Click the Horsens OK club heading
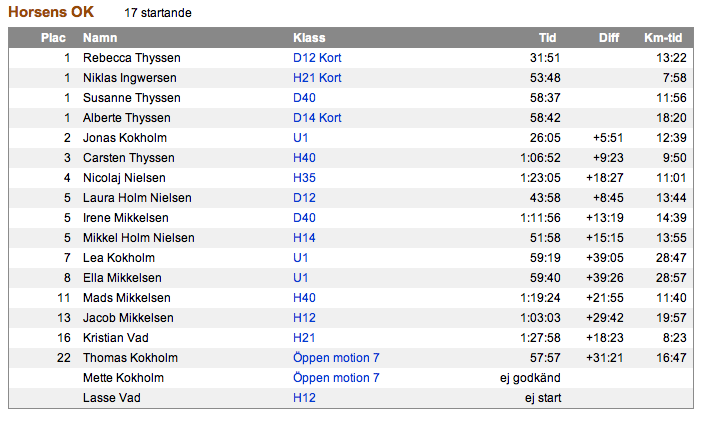The width and height of the screenshot is (706, 422). 51,12
